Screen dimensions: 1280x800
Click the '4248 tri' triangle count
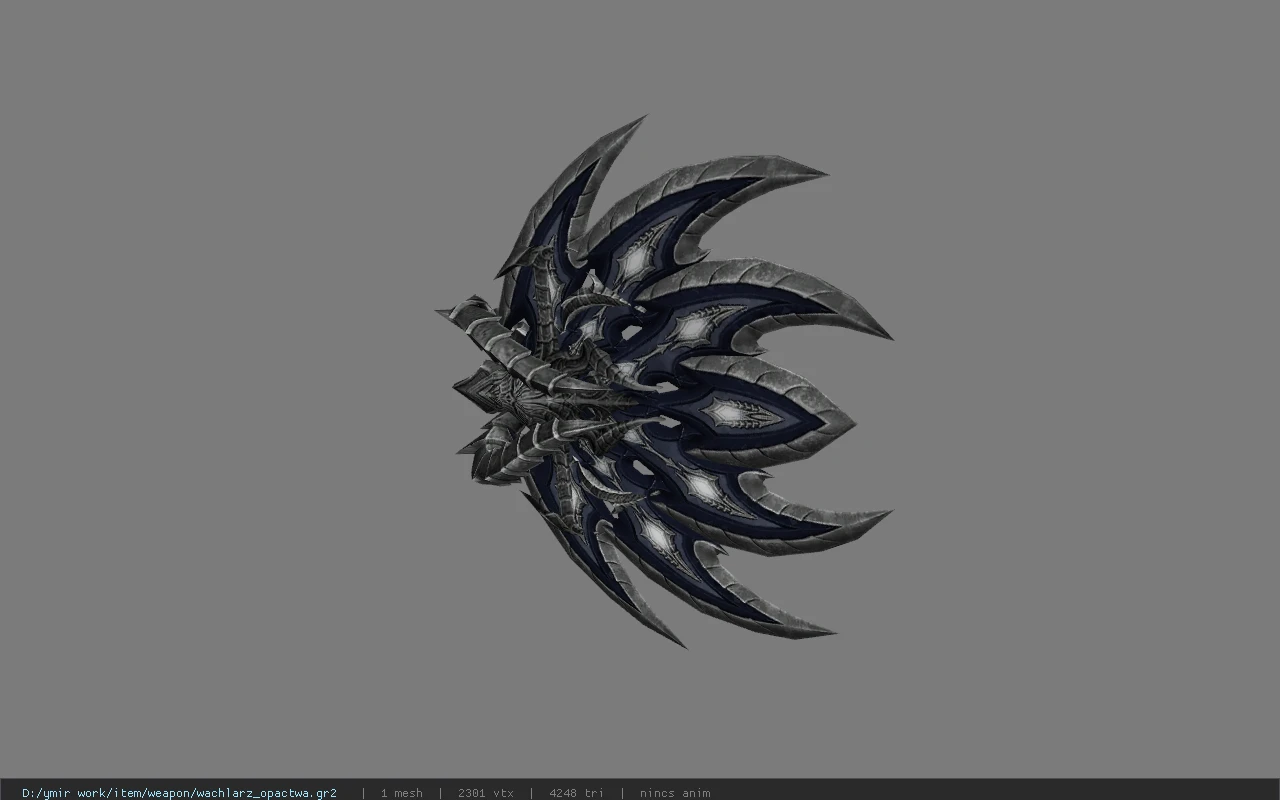point(576,793)
